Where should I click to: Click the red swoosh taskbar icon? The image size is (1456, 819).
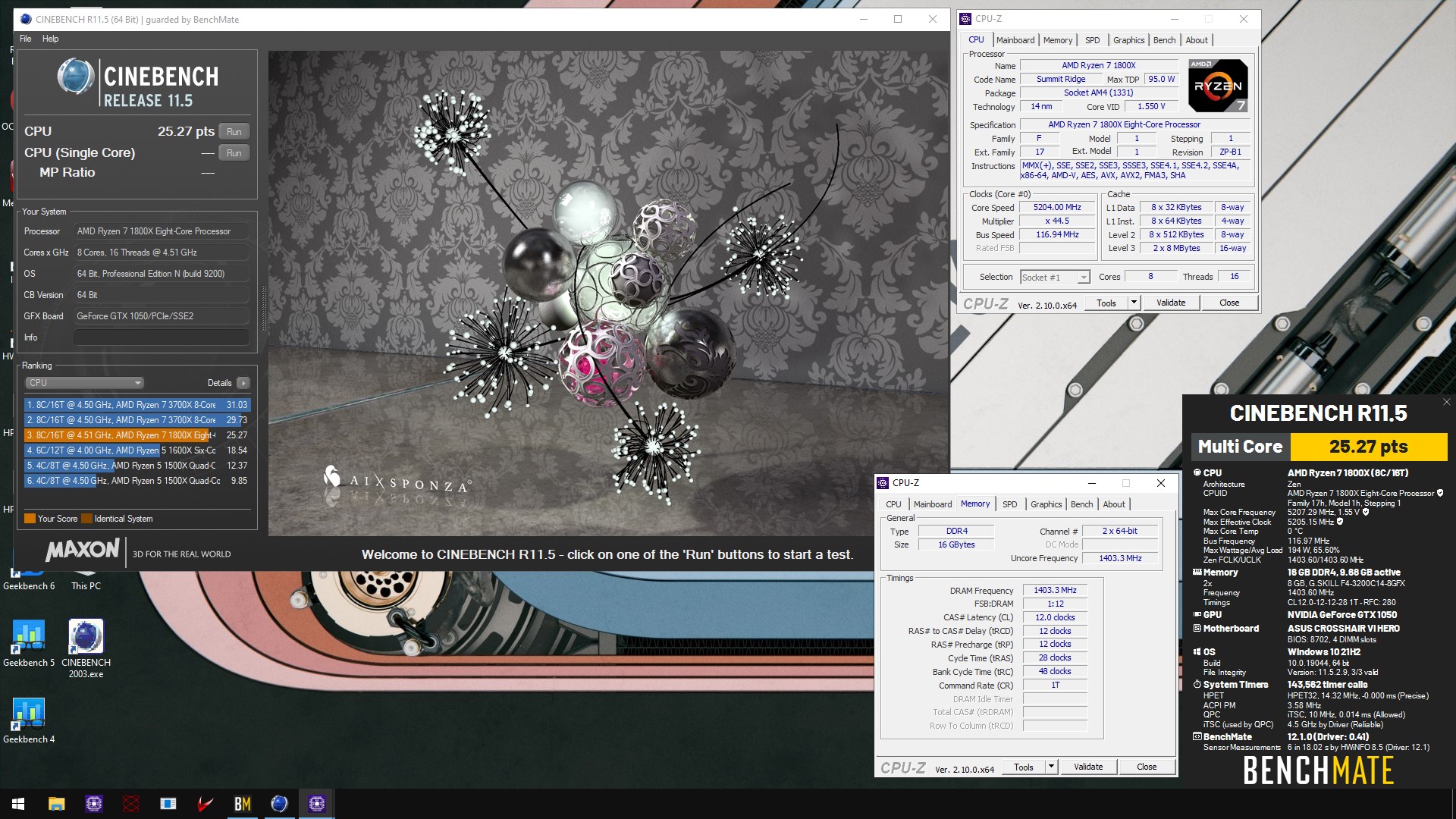pos(206,804)
